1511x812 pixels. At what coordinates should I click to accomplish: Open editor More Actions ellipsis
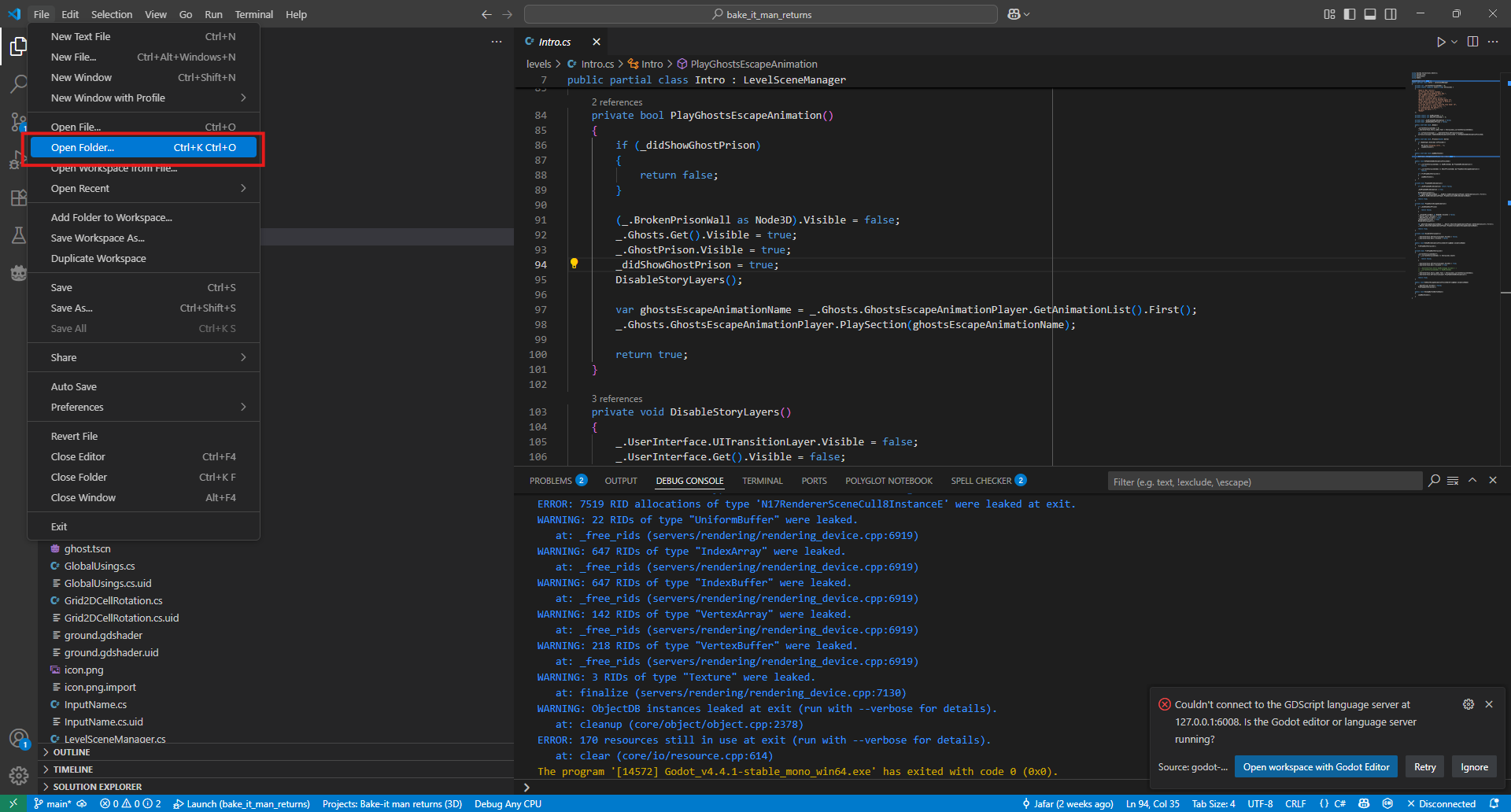[1493, 42]
